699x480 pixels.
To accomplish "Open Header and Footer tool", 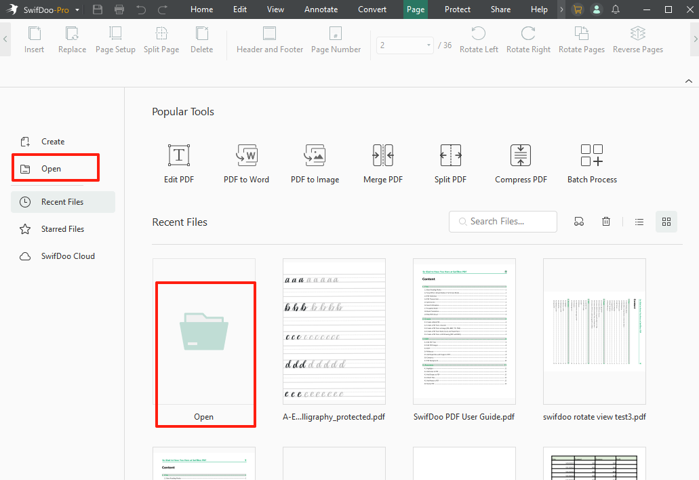I will [269, 40].
